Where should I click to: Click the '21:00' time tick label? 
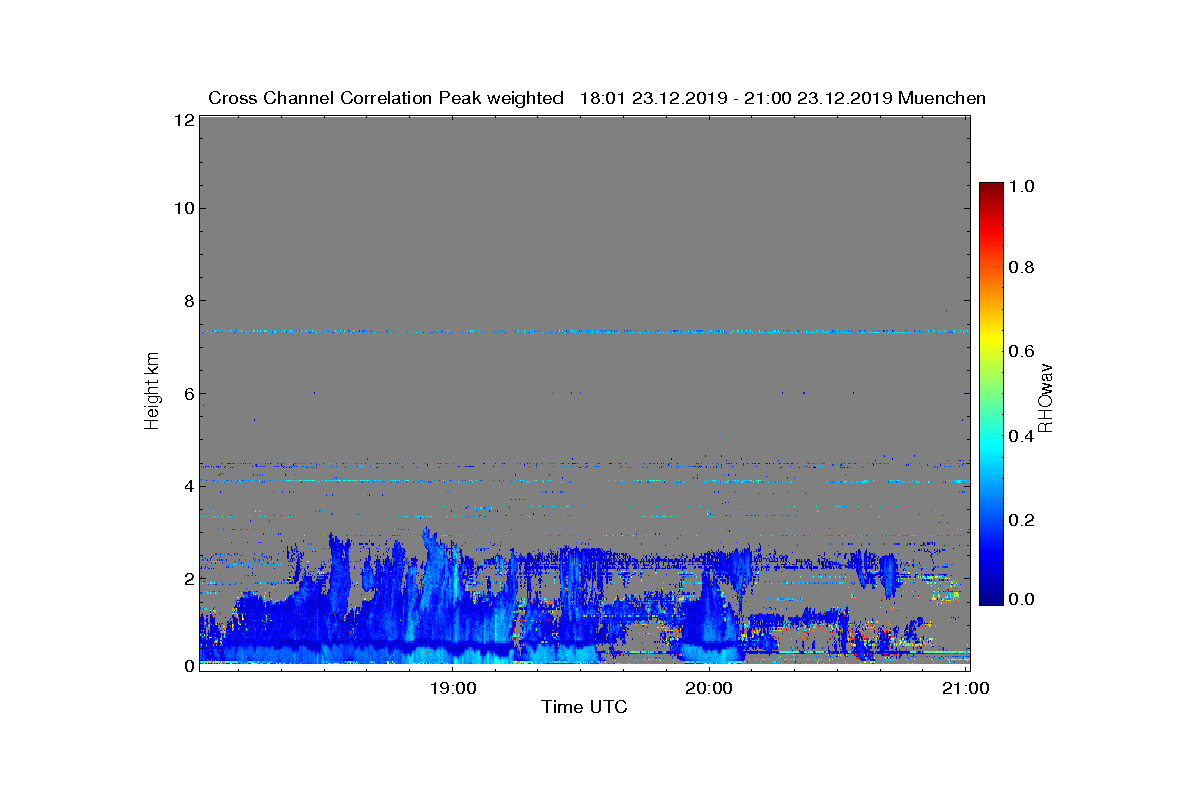[x=967, y=688]
